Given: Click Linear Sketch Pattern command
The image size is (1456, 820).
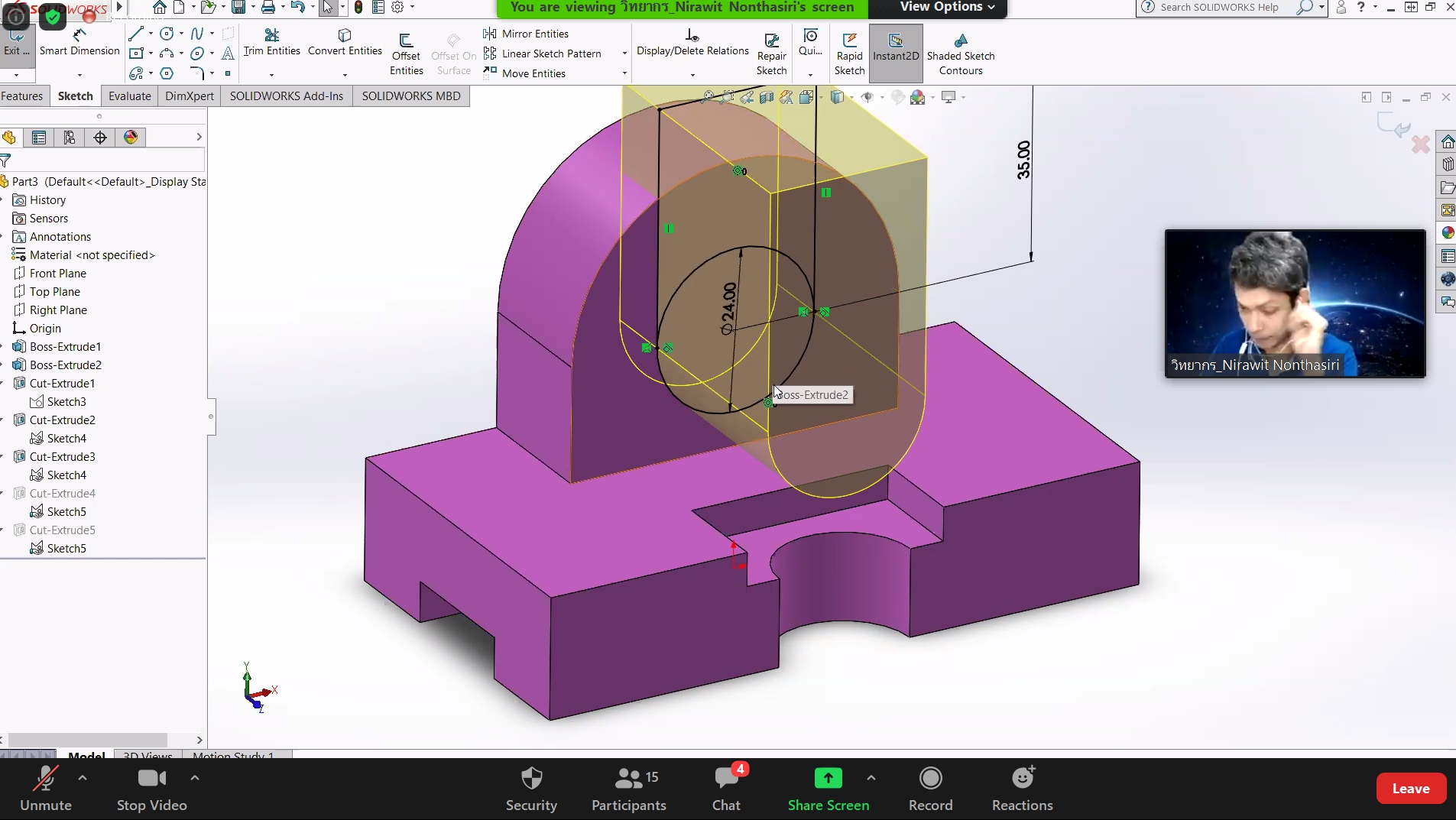Looking at the screenshot, I should point(543,53).
